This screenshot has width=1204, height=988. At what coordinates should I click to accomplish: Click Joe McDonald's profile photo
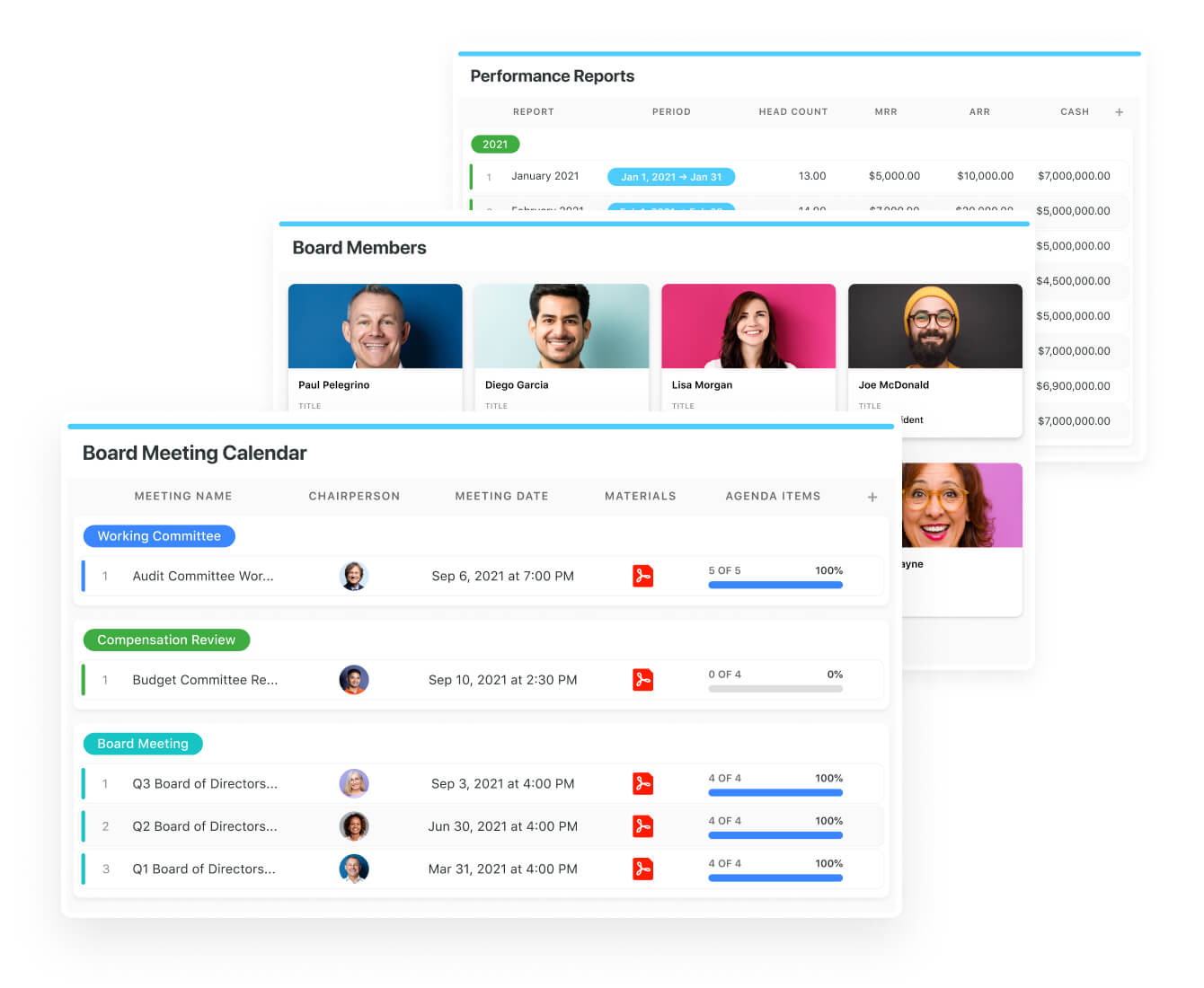(934, 325)
